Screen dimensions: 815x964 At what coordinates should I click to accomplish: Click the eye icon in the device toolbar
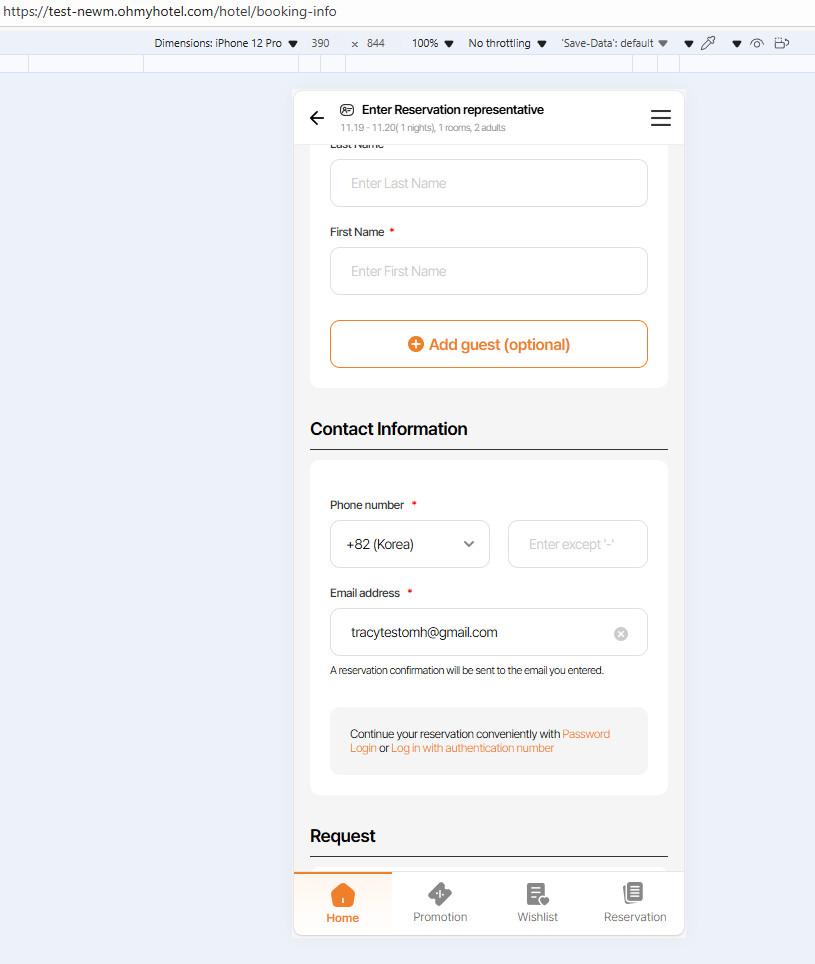click(757, 43)
